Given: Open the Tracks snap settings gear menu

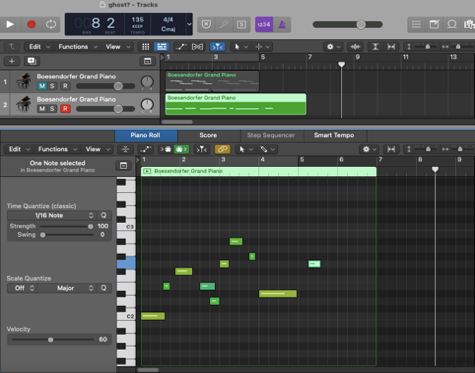Looking at the screenshot, I should (333, 47).
